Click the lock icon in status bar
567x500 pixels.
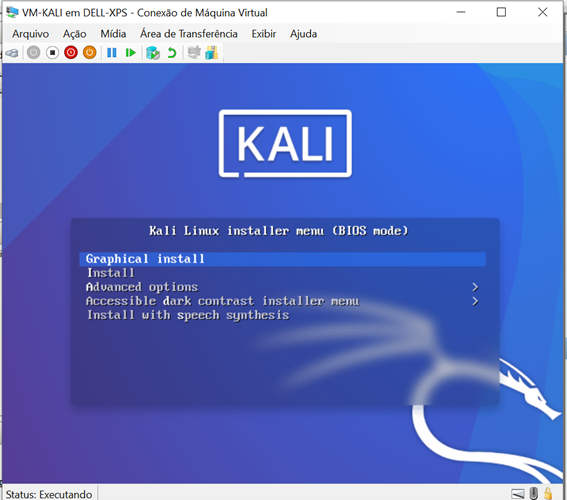(x=548, y=493)
